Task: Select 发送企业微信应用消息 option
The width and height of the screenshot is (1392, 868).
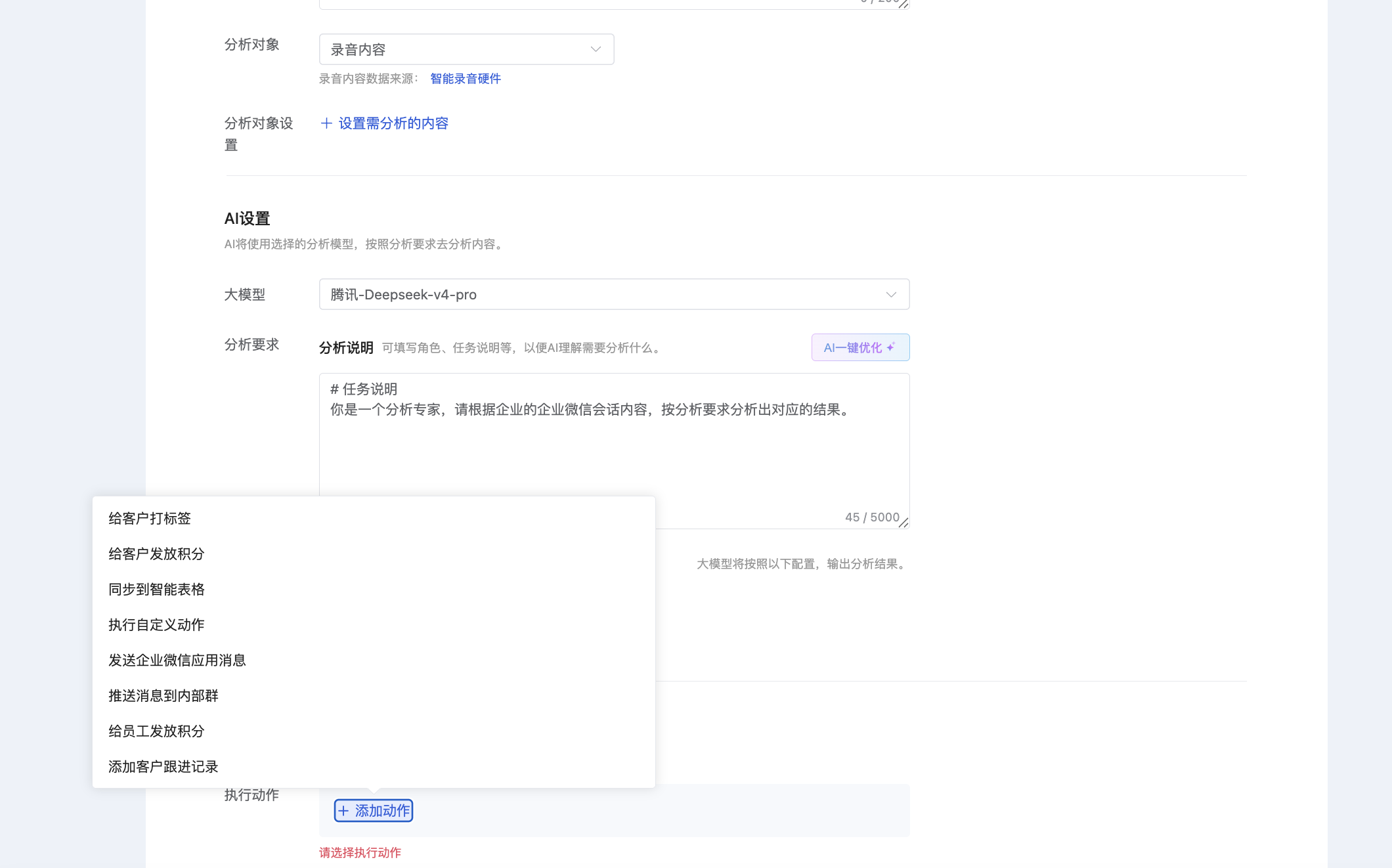Action: click(374, 661)
